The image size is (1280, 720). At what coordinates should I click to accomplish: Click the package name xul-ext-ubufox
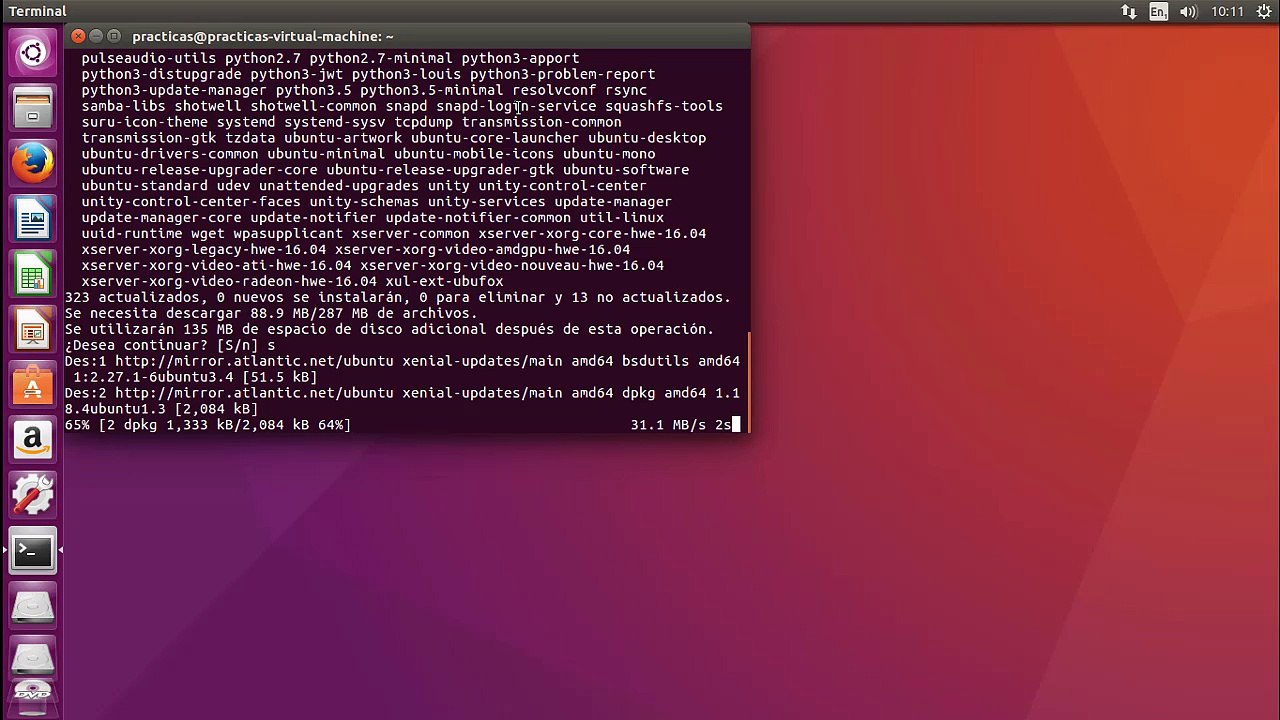444,282
